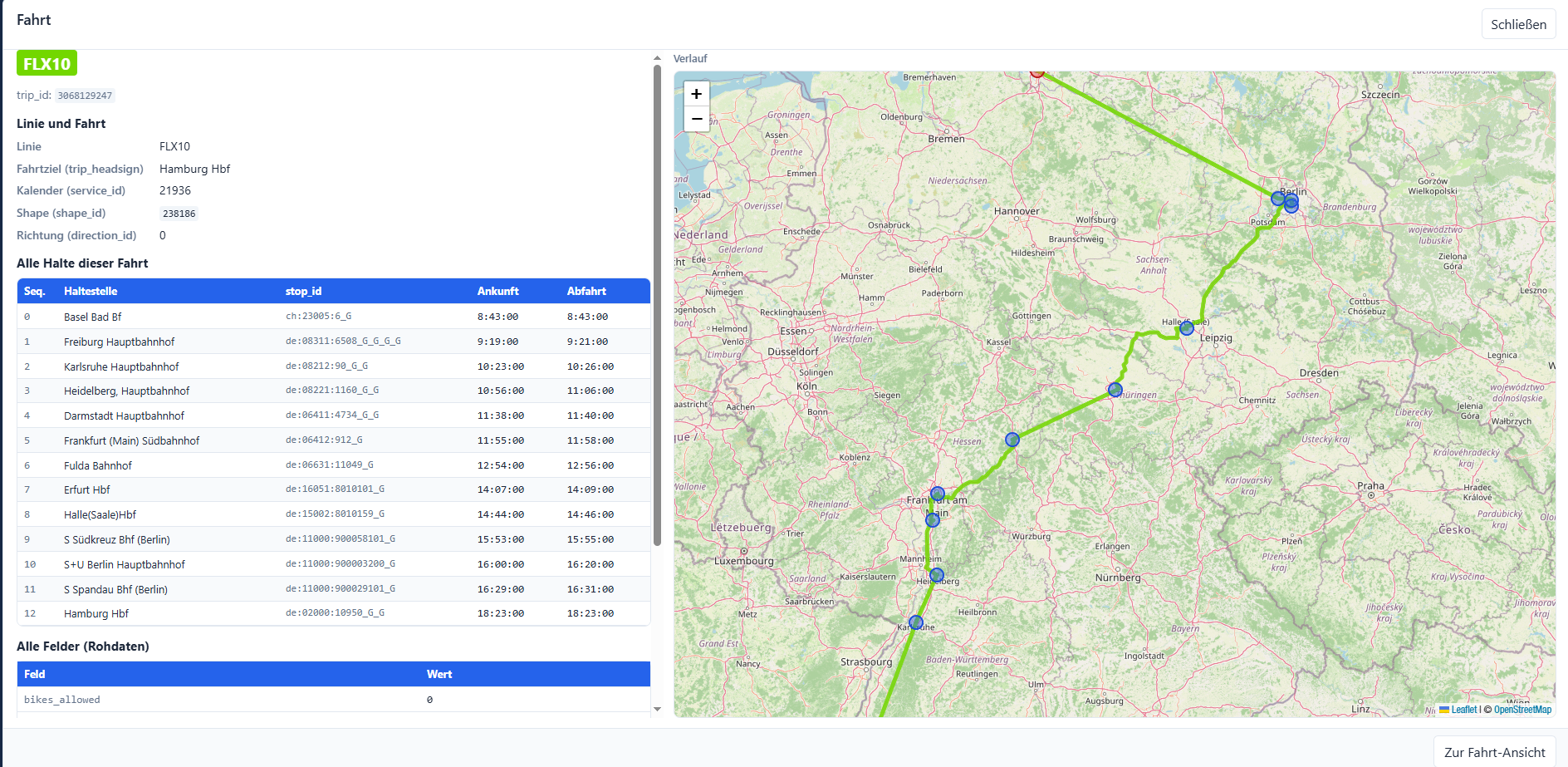Select the Freiburg Hauptbahnhof stop row
The height and width of the screenshot is (767, 1568).
point(333,342)
